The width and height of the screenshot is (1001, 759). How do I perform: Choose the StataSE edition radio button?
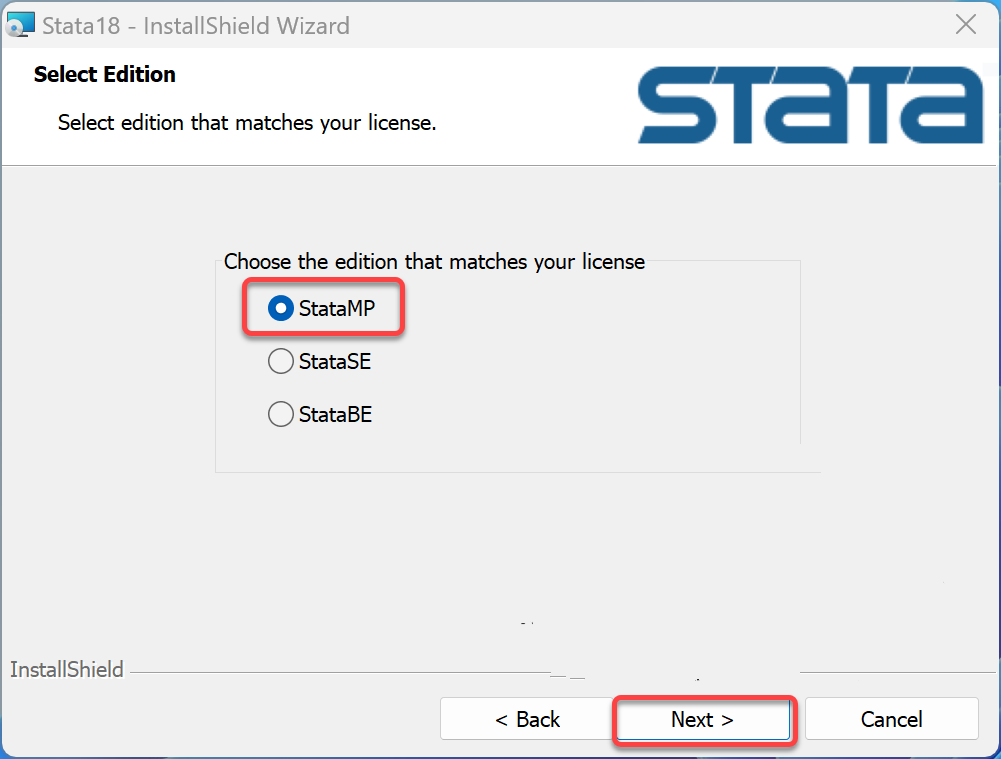(280, 361)
